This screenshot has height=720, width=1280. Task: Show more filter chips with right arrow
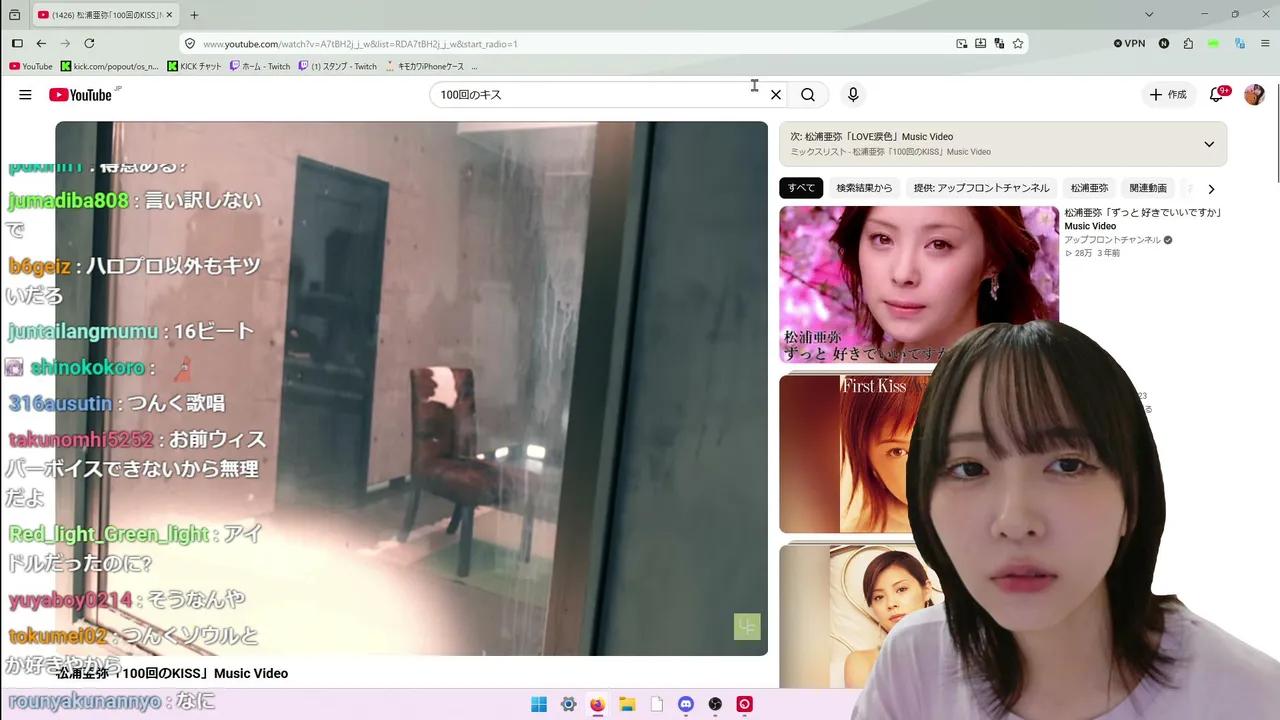point(1211,189)
